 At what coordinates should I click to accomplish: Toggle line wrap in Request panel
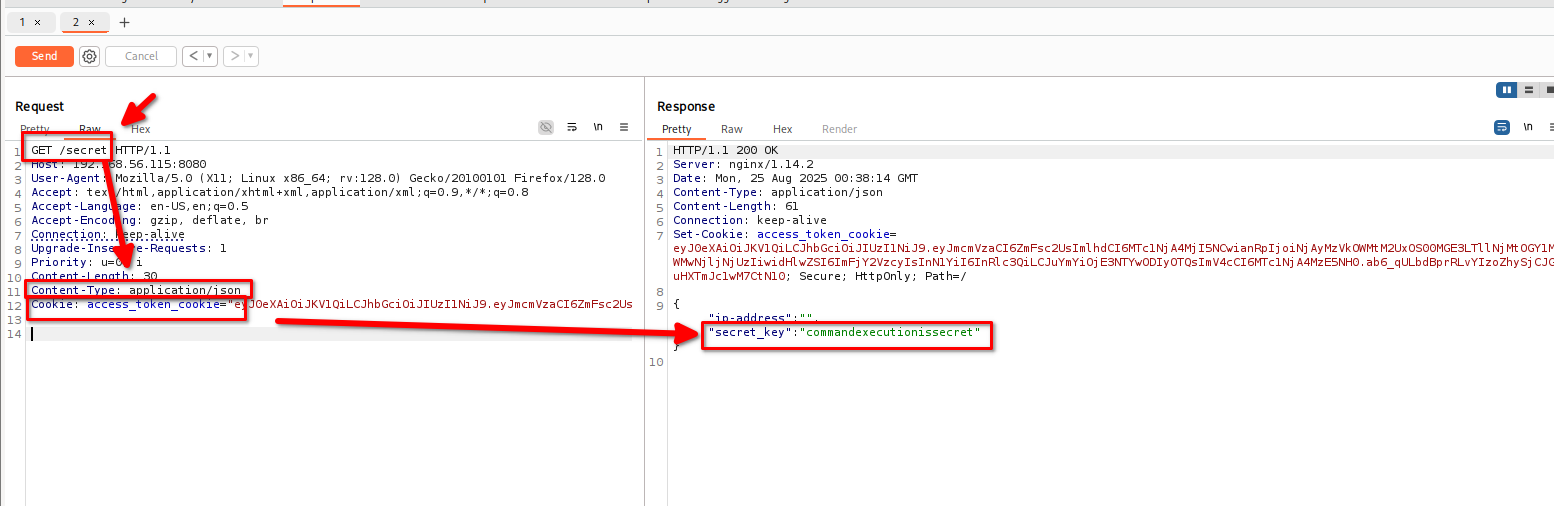click(x=572, y=127)
